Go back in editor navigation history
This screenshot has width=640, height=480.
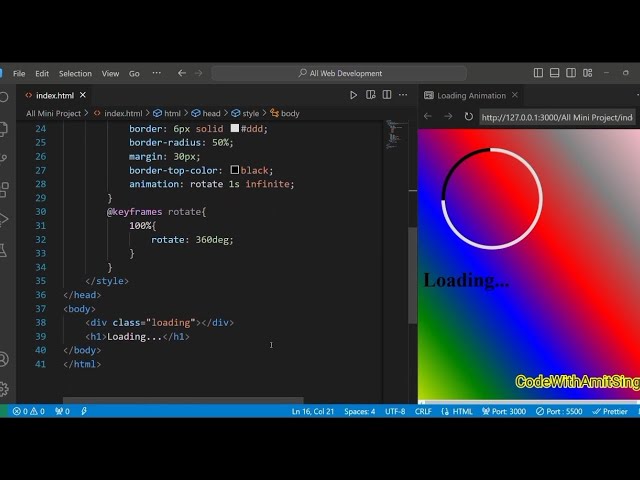182,73
